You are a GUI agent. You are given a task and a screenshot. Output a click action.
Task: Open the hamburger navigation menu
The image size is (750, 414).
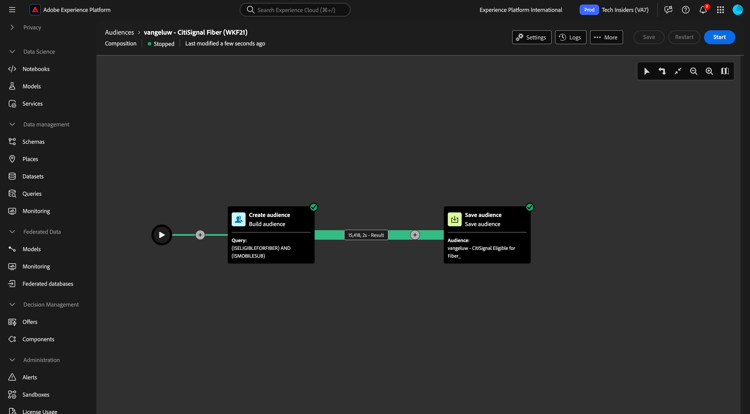click(12, 10)
